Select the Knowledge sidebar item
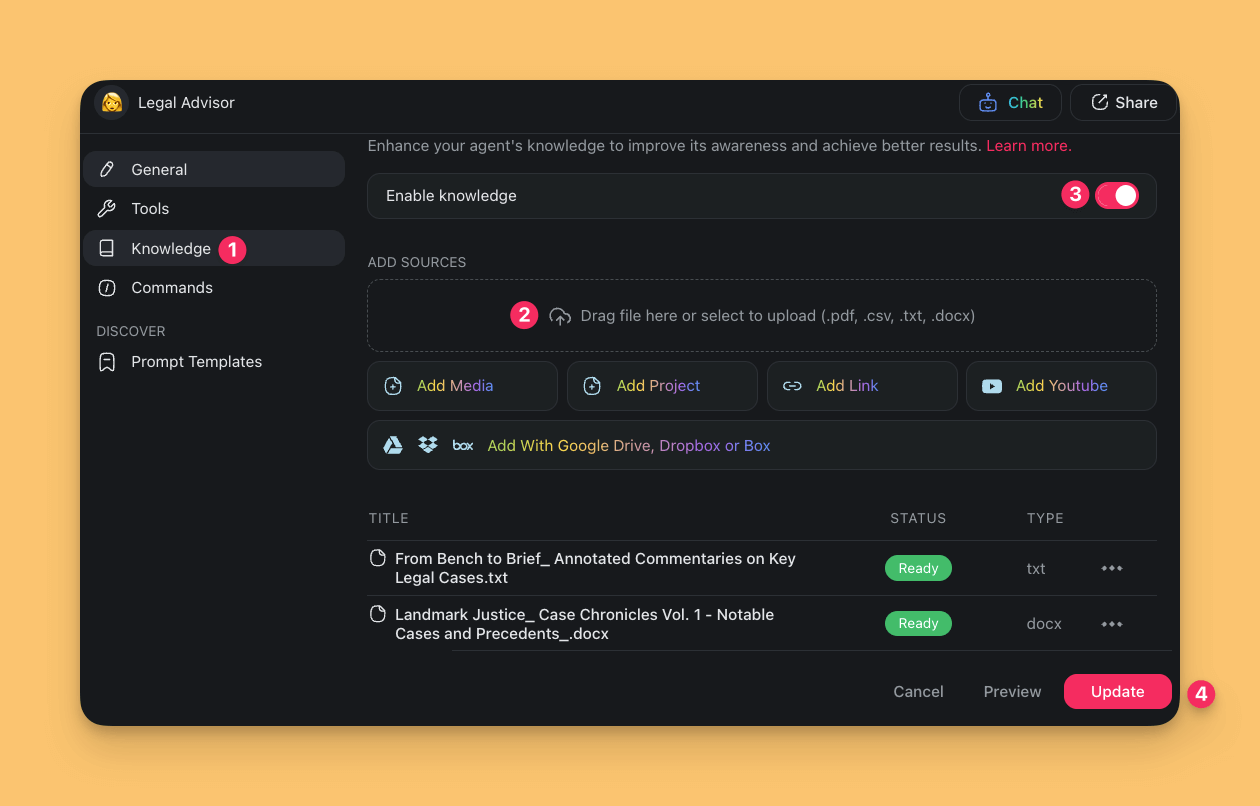The height and width of the screenshot is (806, 1260). coord(170,248)
